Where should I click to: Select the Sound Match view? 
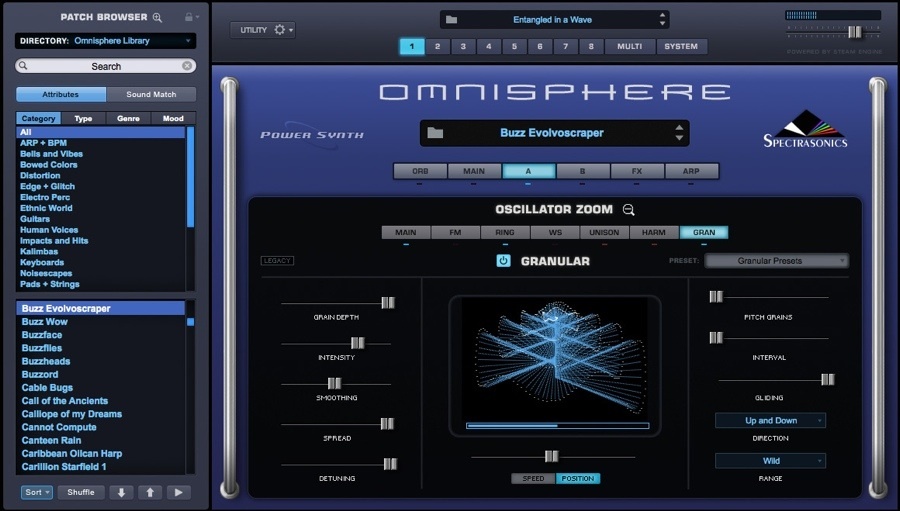click(152, 94)
